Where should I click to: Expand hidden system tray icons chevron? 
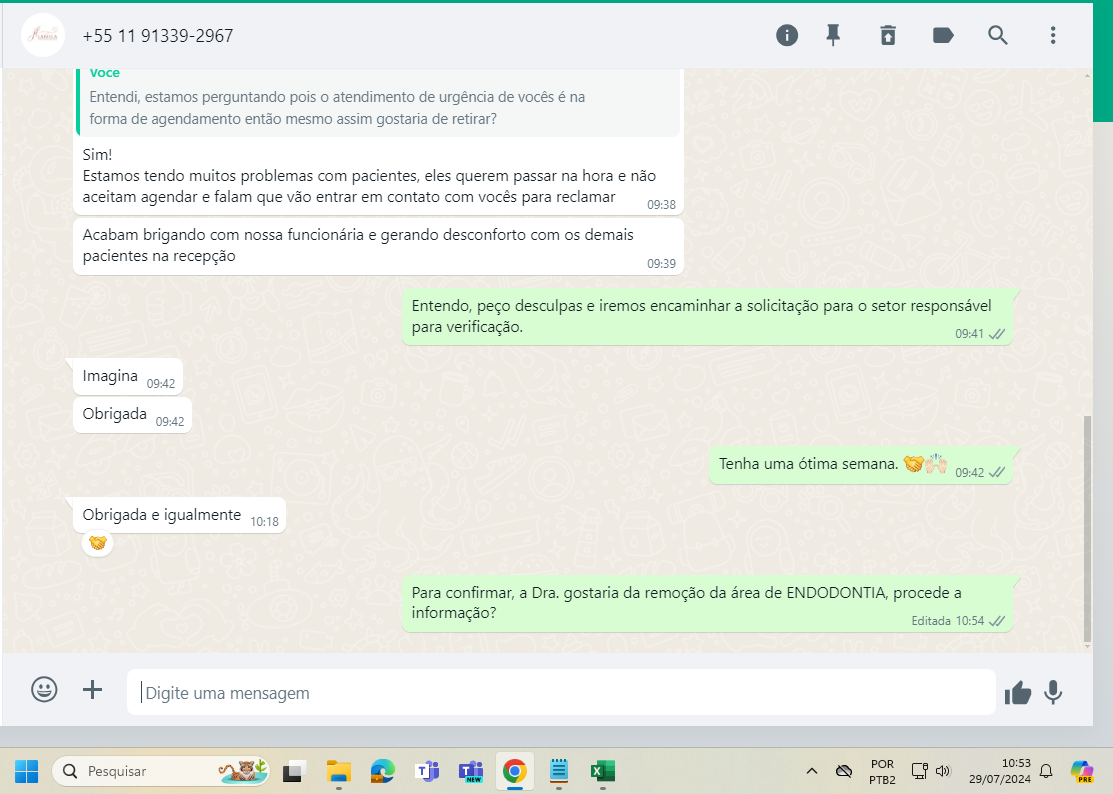click(812, 771)
